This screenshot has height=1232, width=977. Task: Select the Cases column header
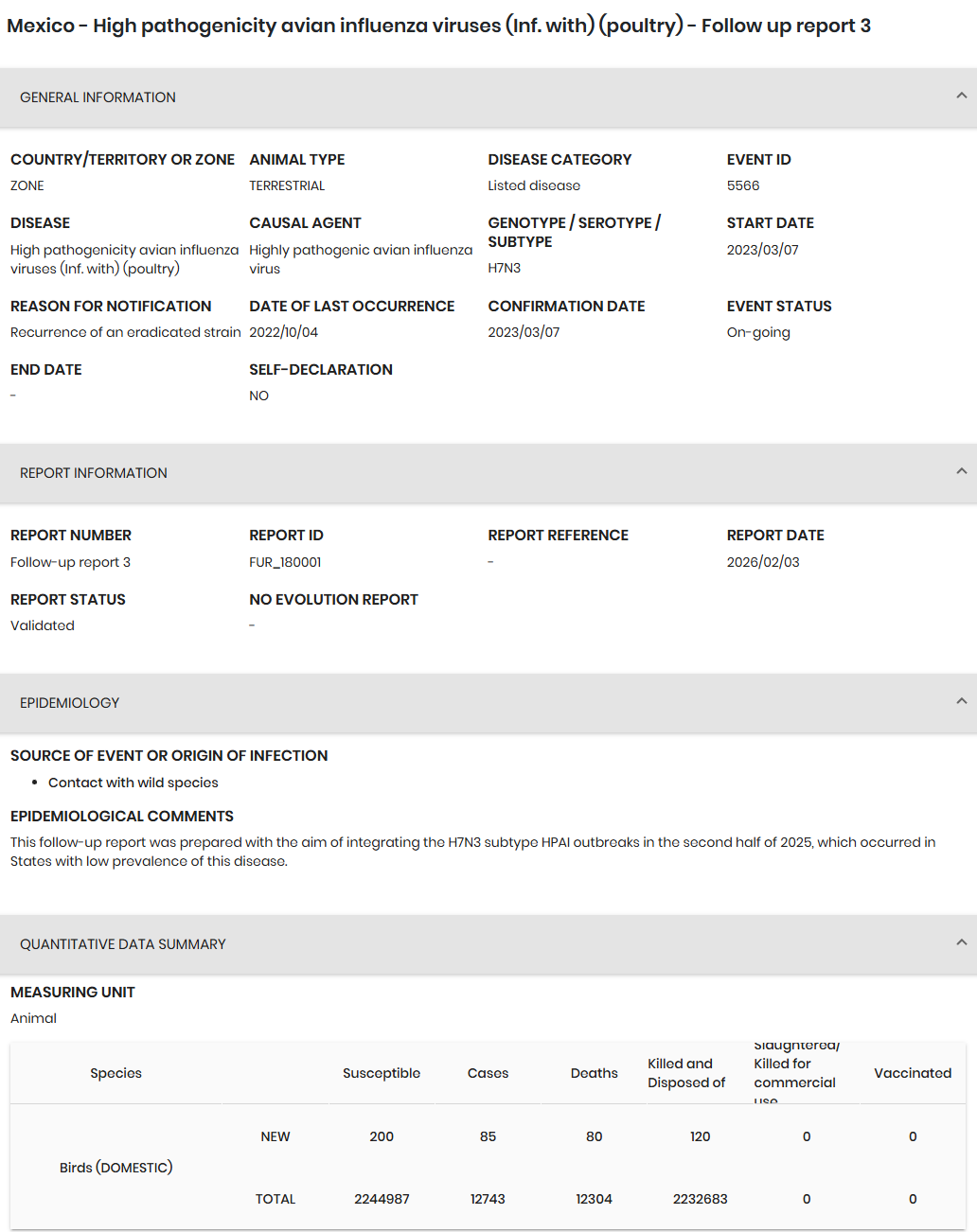click(488, 1073)
